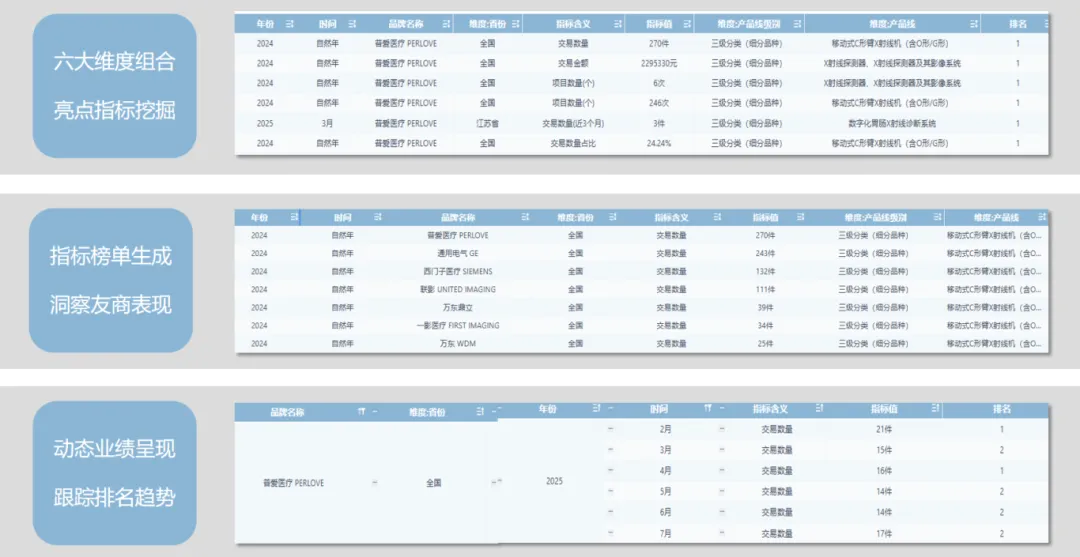This screenshot has height=557, width=1080.
Task: Click the 指标含义 sort icon in 亮点指标挖掘 table
Action: (x=617, y=23)
